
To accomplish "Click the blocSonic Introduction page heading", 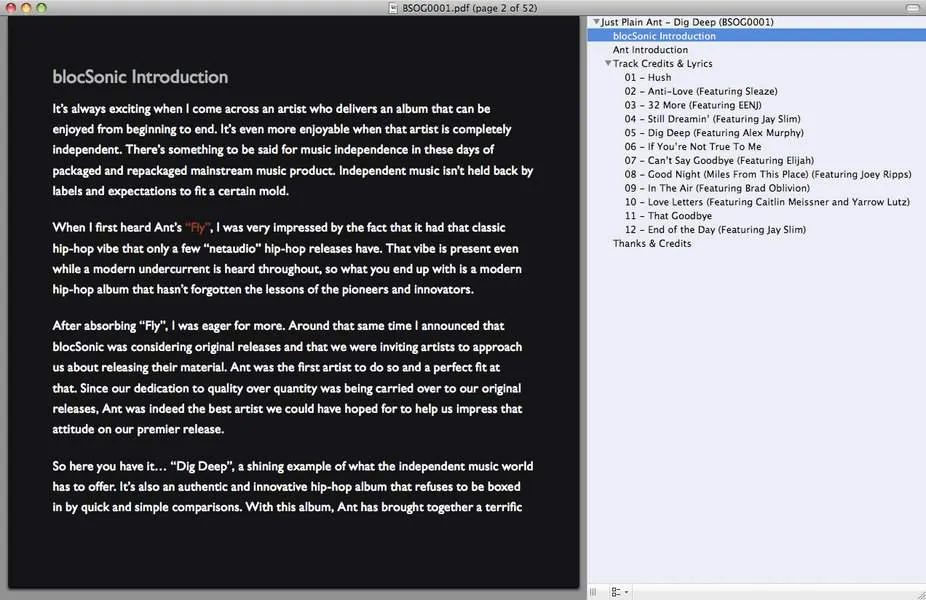I will pos(140,77).
